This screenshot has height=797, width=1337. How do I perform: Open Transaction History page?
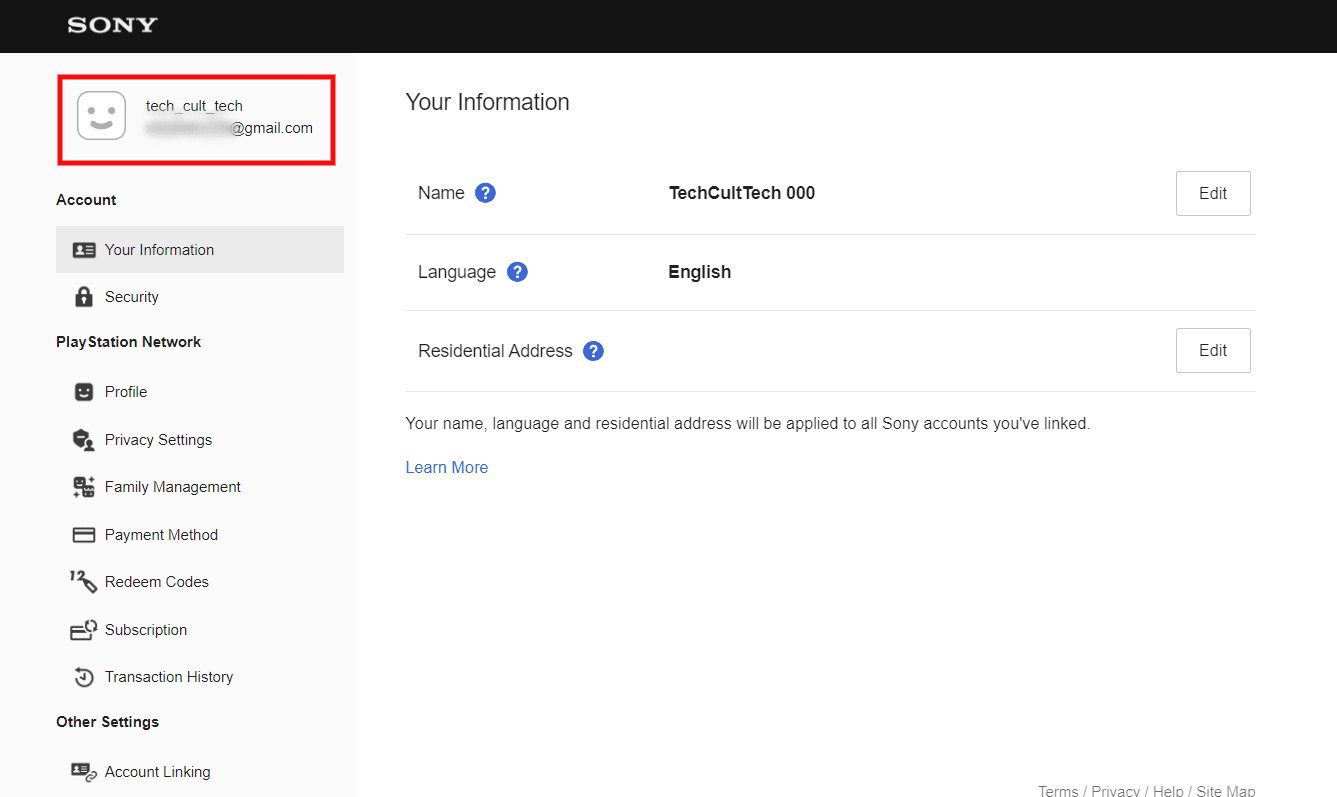[200, 677]
